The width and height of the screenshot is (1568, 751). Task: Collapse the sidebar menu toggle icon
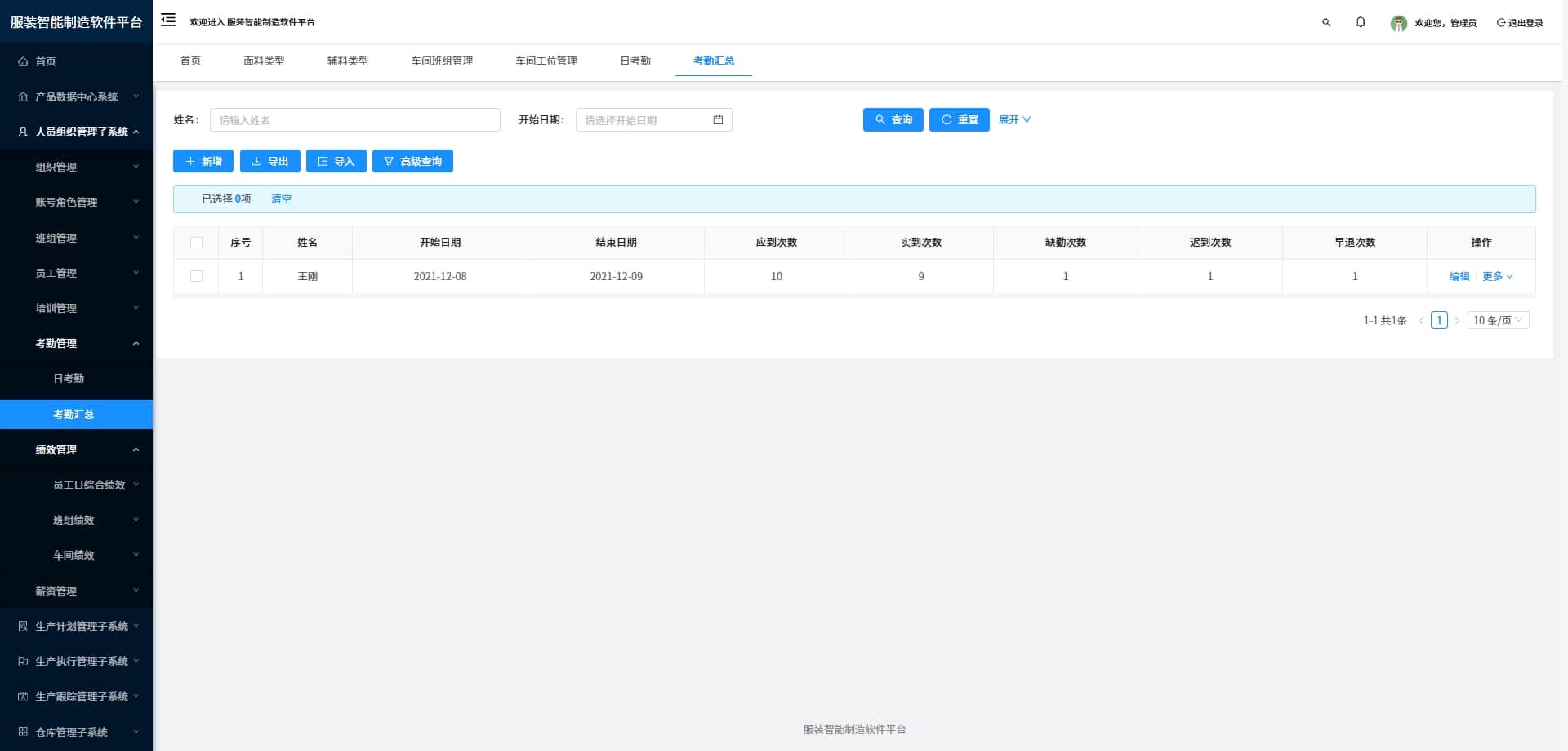[168, 20]
